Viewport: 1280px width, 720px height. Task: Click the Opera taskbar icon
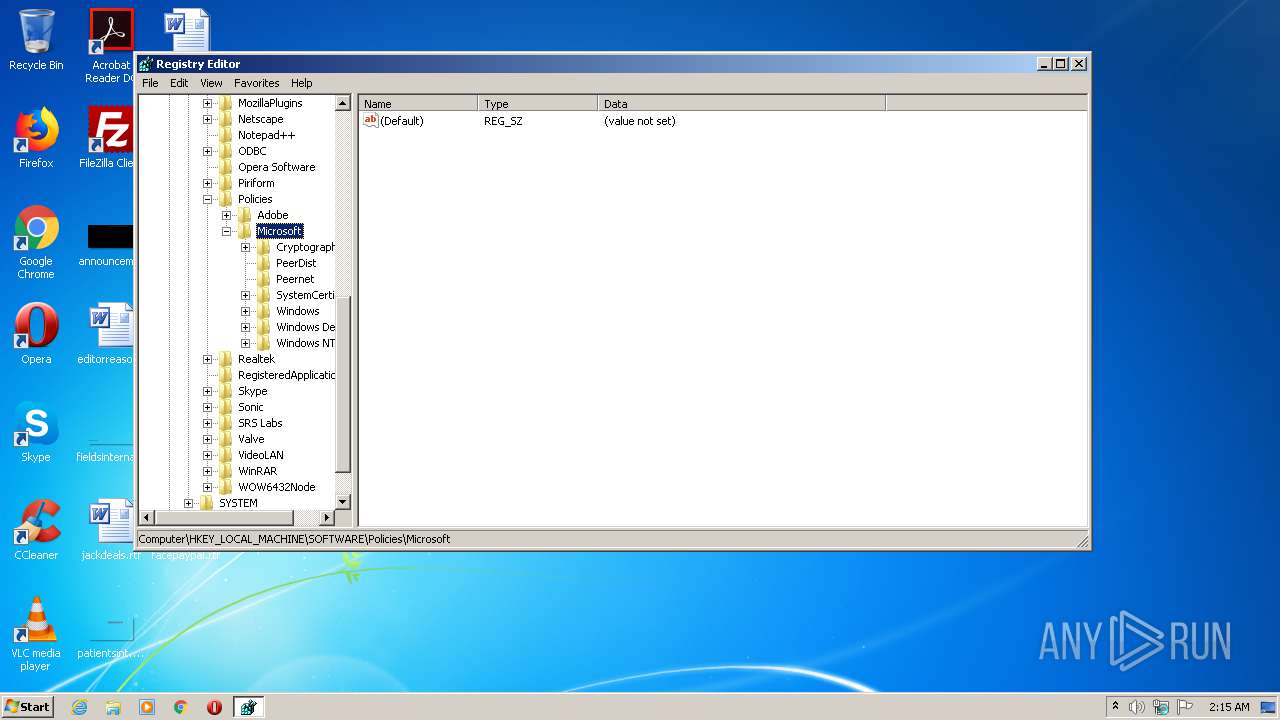coord(214,707)
